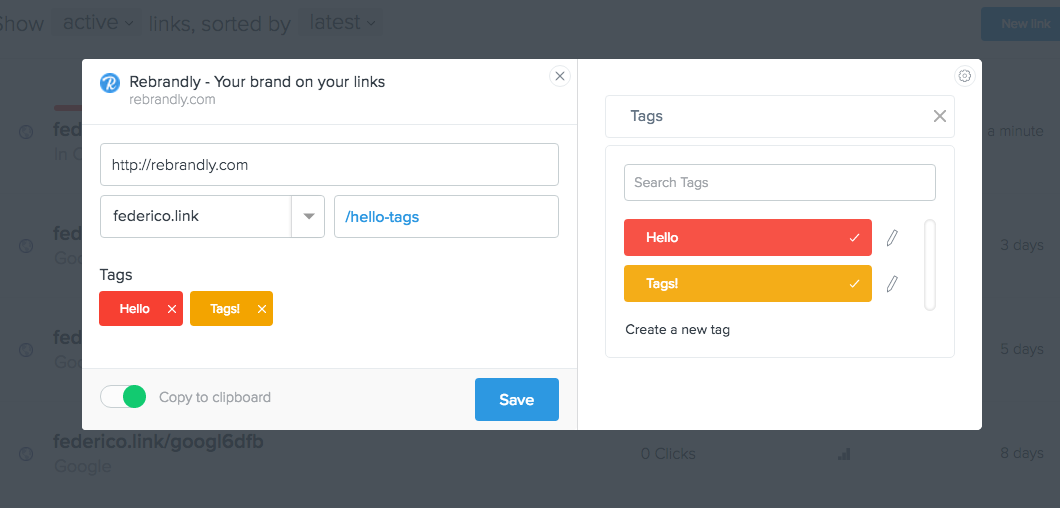Open the domain dropdown arrow next to federico.link
The width and height of the screenshot is (1060, 508).
pyautogui.click(x=308, y=216)
